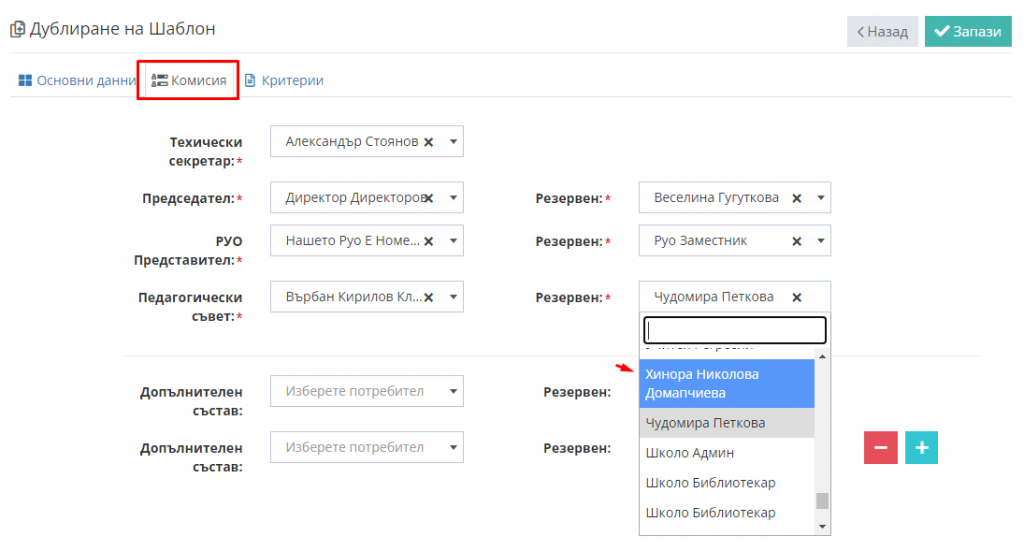Viewport: 1024px width, 551px height.
Task: Expand the Веселина Гугуткова dropdown arrow
Action: point(821,198)
